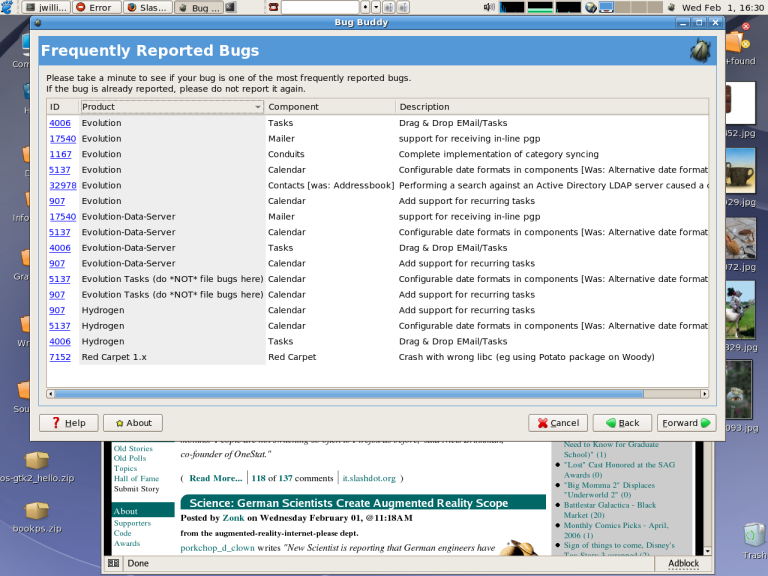Open the clock showing Wed Feb 1, 16:30
The width and height of the screenshot is (768, 576).
[x=722, y=7]
